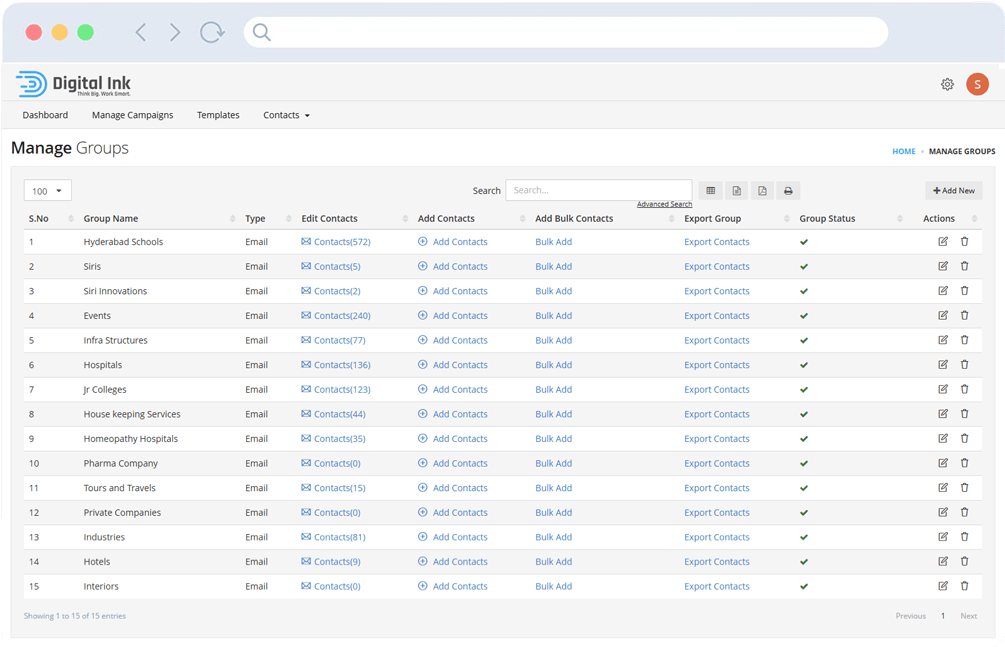This screenshot has width=1005, height=647.
Task: Toggle group status for Siris
Action: 804,267
